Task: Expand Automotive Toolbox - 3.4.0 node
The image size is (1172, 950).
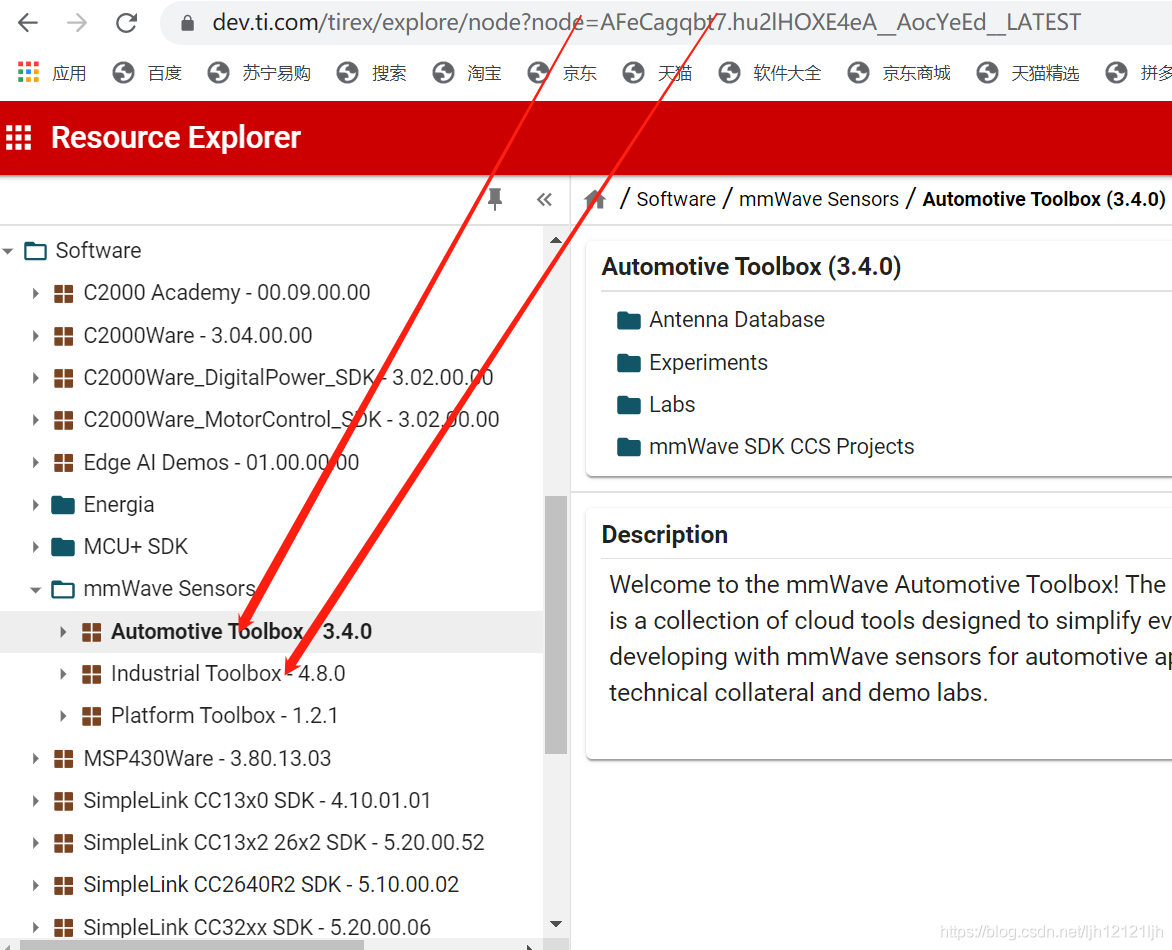Action: coord(63,632)
